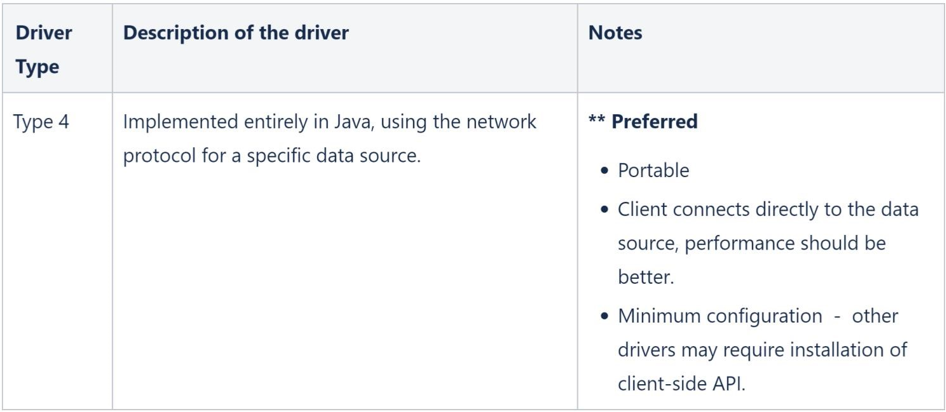Select the 'Type 4' cell
The image size is (946, 412).
42,122
